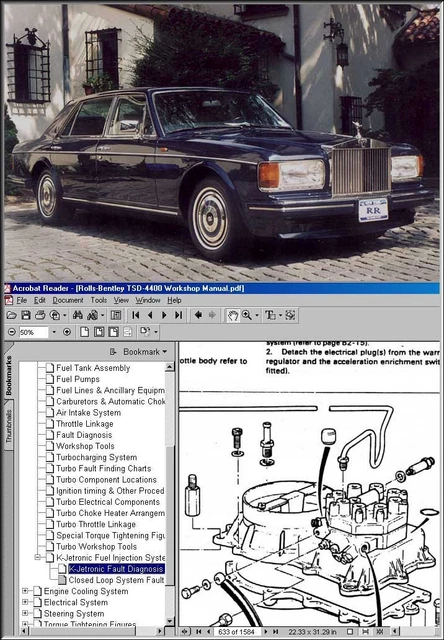Select continuous-facing layout in status bar

tap(380, 632)
